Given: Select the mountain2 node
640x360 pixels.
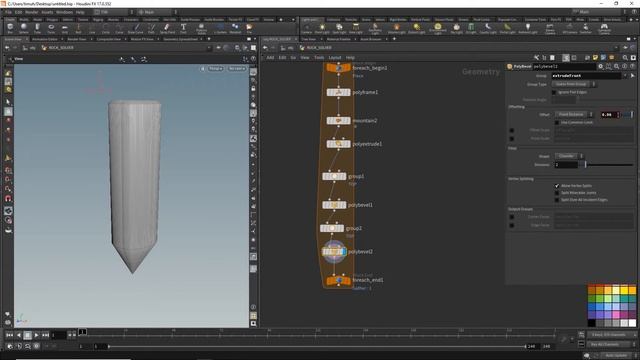Looking at the screenshot, I should point(338,120).
